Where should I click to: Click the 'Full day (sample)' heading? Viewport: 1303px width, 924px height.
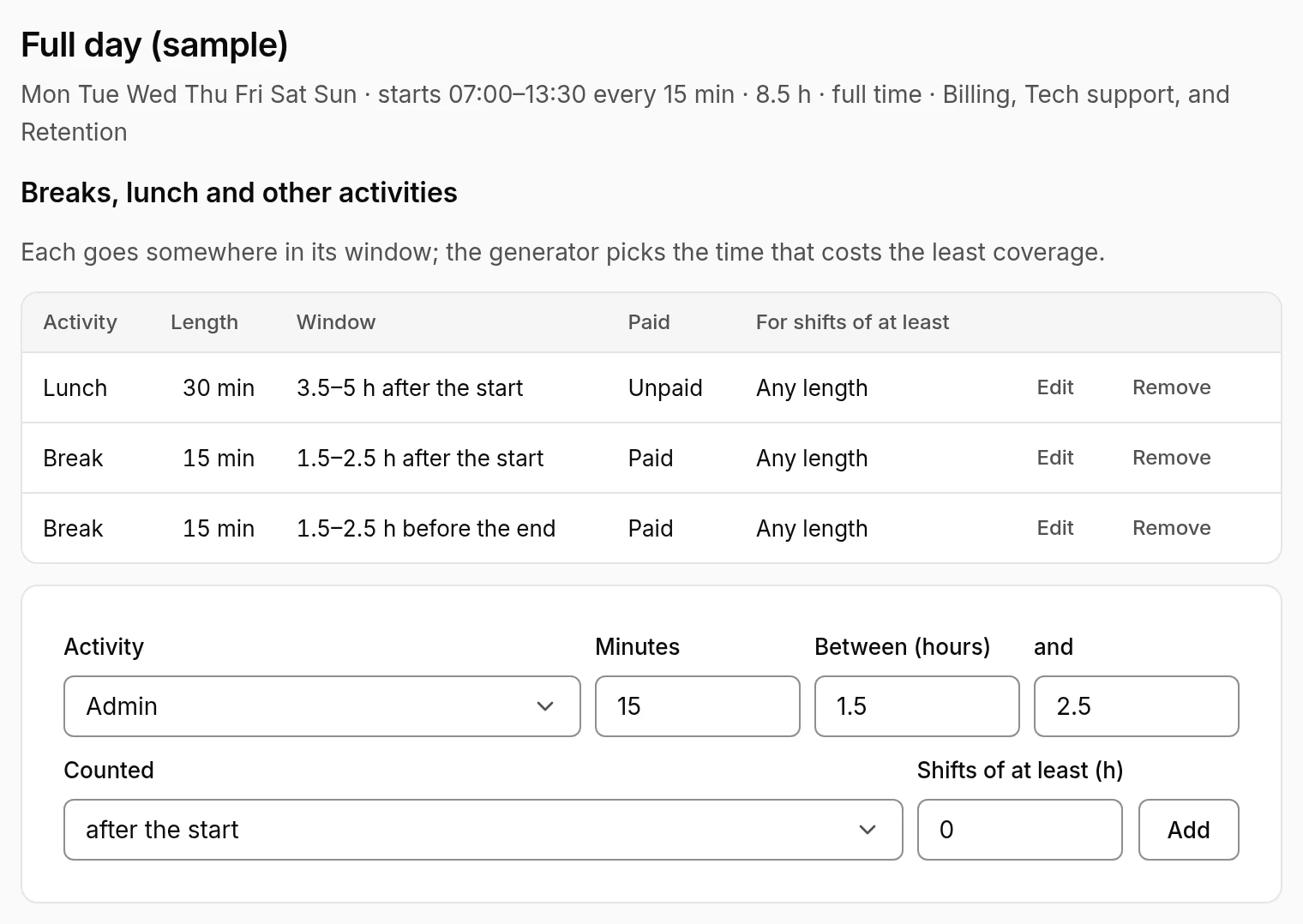[x=154, y=45]
